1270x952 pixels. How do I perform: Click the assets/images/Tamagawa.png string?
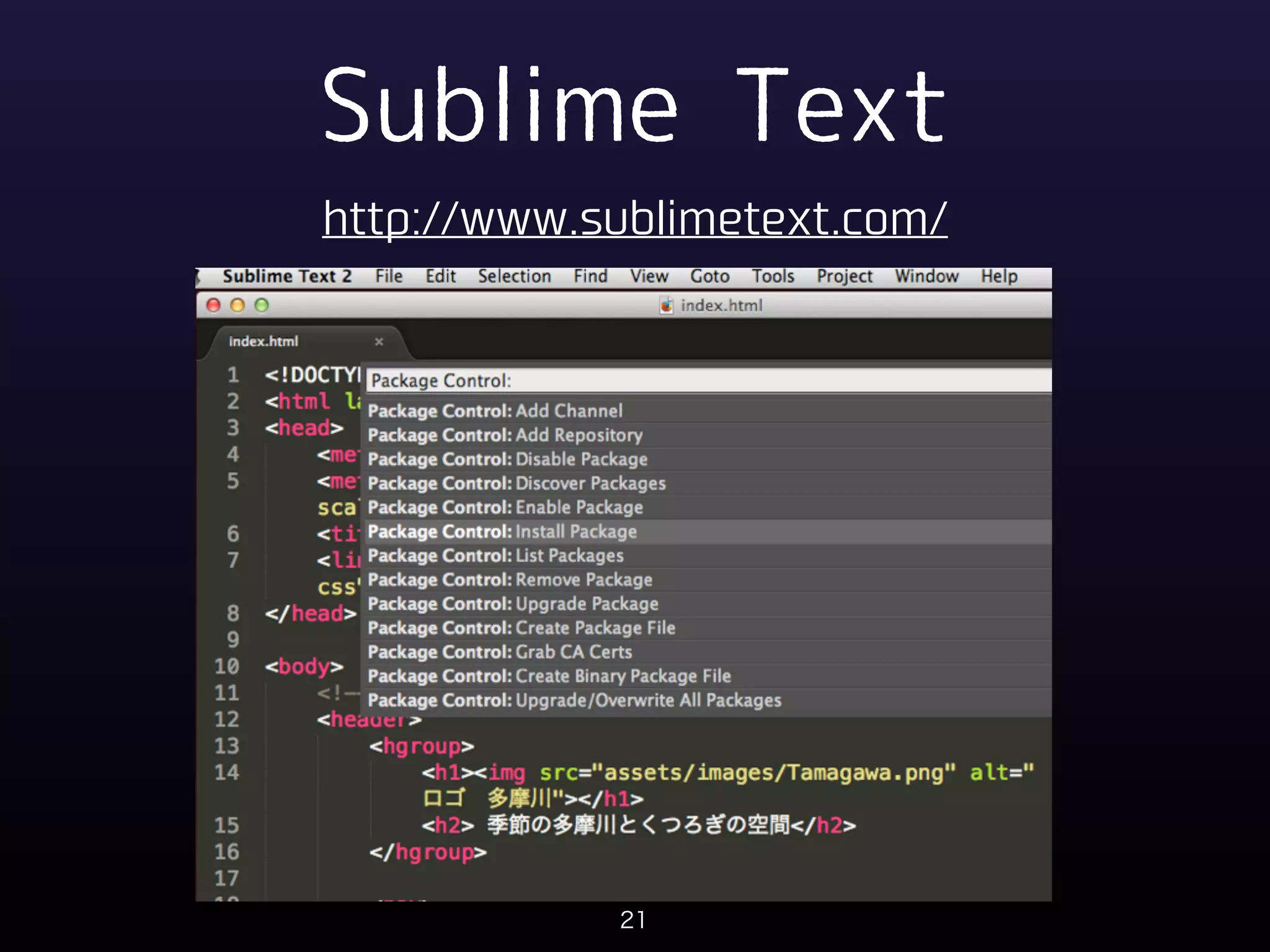pos(773,773)
